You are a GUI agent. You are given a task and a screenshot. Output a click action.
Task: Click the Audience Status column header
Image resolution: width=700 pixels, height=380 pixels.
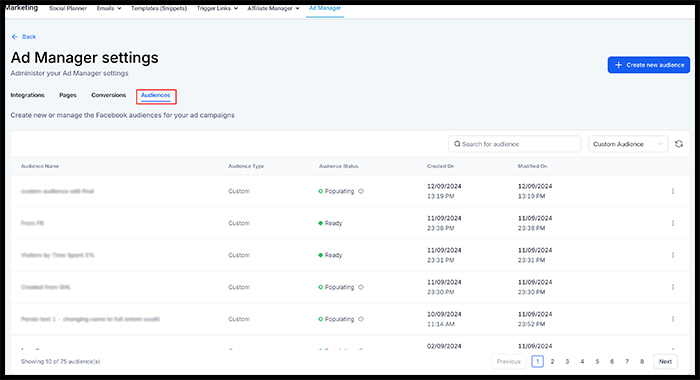(338, 166)
